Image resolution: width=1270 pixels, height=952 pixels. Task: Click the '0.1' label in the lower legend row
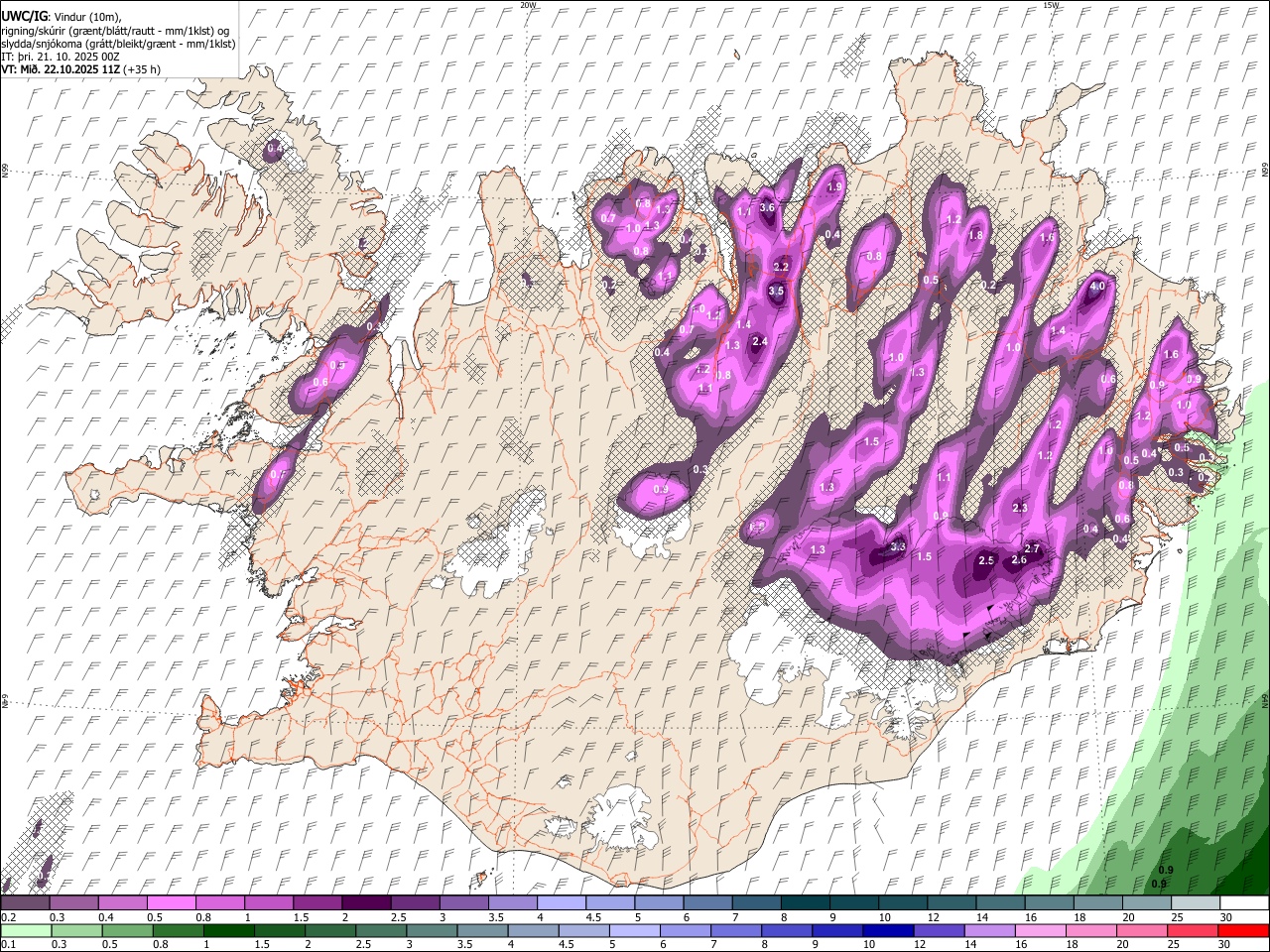pos(8,945)
